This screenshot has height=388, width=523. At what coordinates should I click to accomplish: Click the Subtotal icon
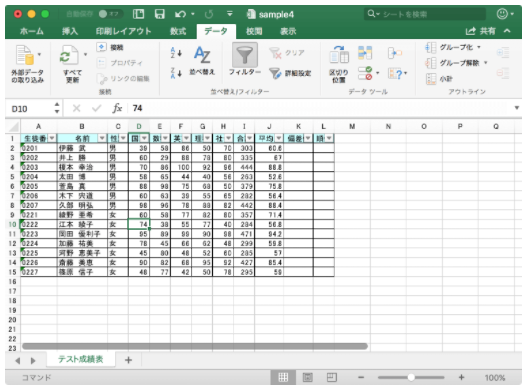(x=431, y=79)
